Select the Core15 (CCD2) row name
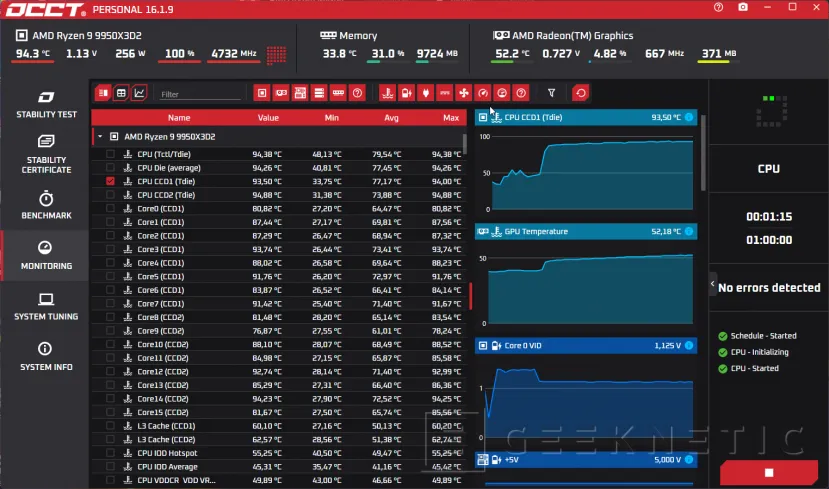 [x=163, y=412]
